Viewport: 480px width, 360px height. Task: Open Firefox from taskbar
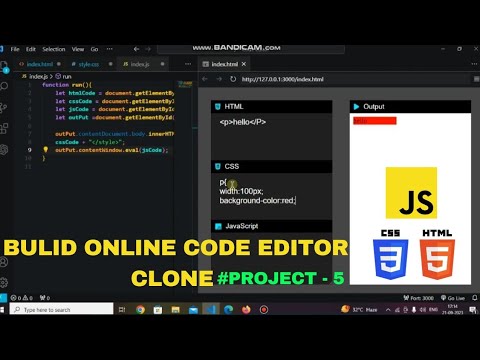pyautogui.click(x=246, y=310)
